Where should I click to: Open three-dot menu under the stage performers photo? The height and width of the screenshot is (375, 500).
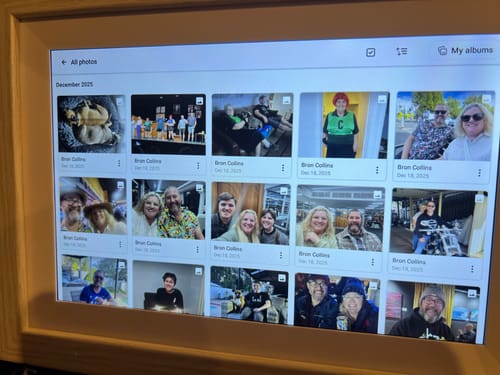click(x=198, y=166)
